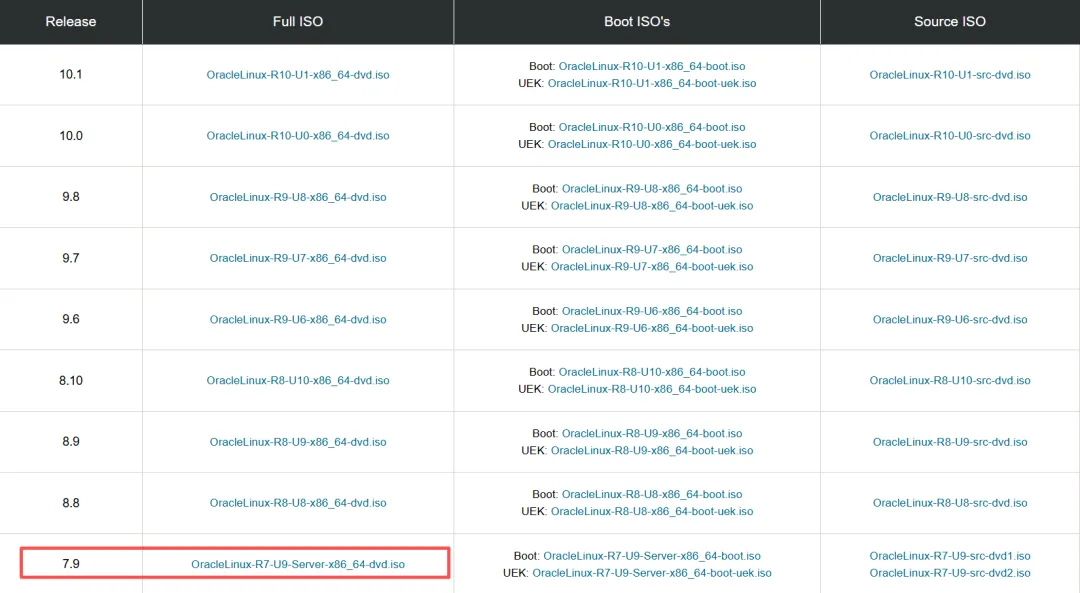Image resolution: width=1080 pixels, height=593 pixels.
Task: Select the release cell 8.8
Action: (71, 503)
